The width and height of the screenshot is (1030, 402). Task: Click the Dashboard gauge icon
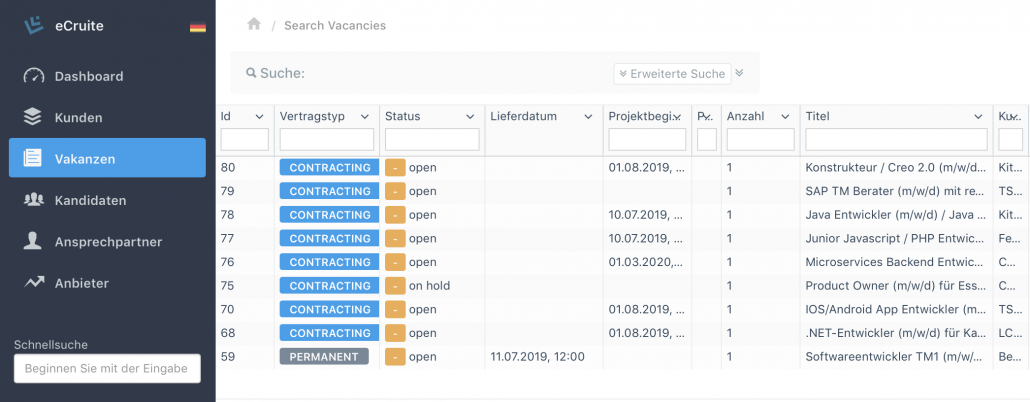[33, 77]
